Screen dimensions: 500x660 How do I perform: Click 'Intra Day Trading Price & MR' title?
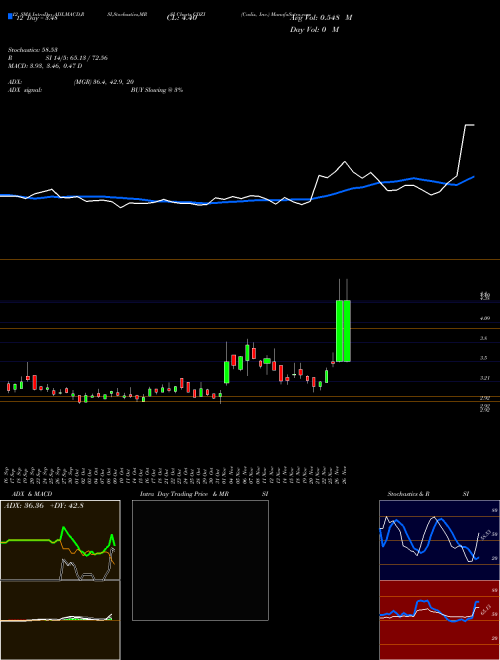coord(184,494)
